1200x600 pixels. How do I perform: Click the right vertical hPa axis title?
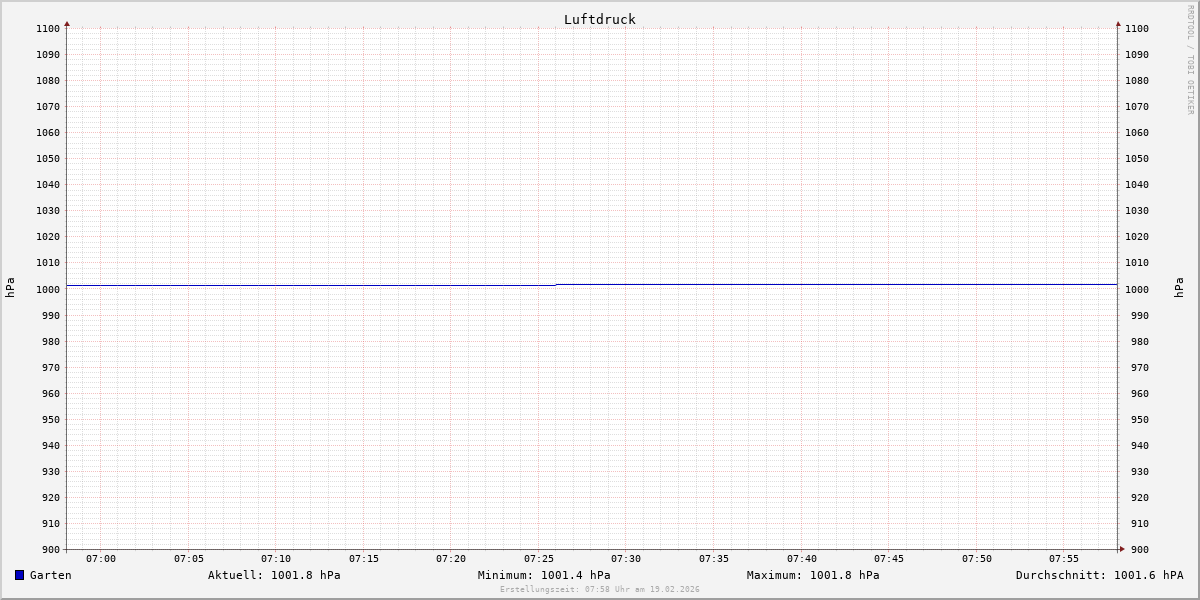[1179, 288]
